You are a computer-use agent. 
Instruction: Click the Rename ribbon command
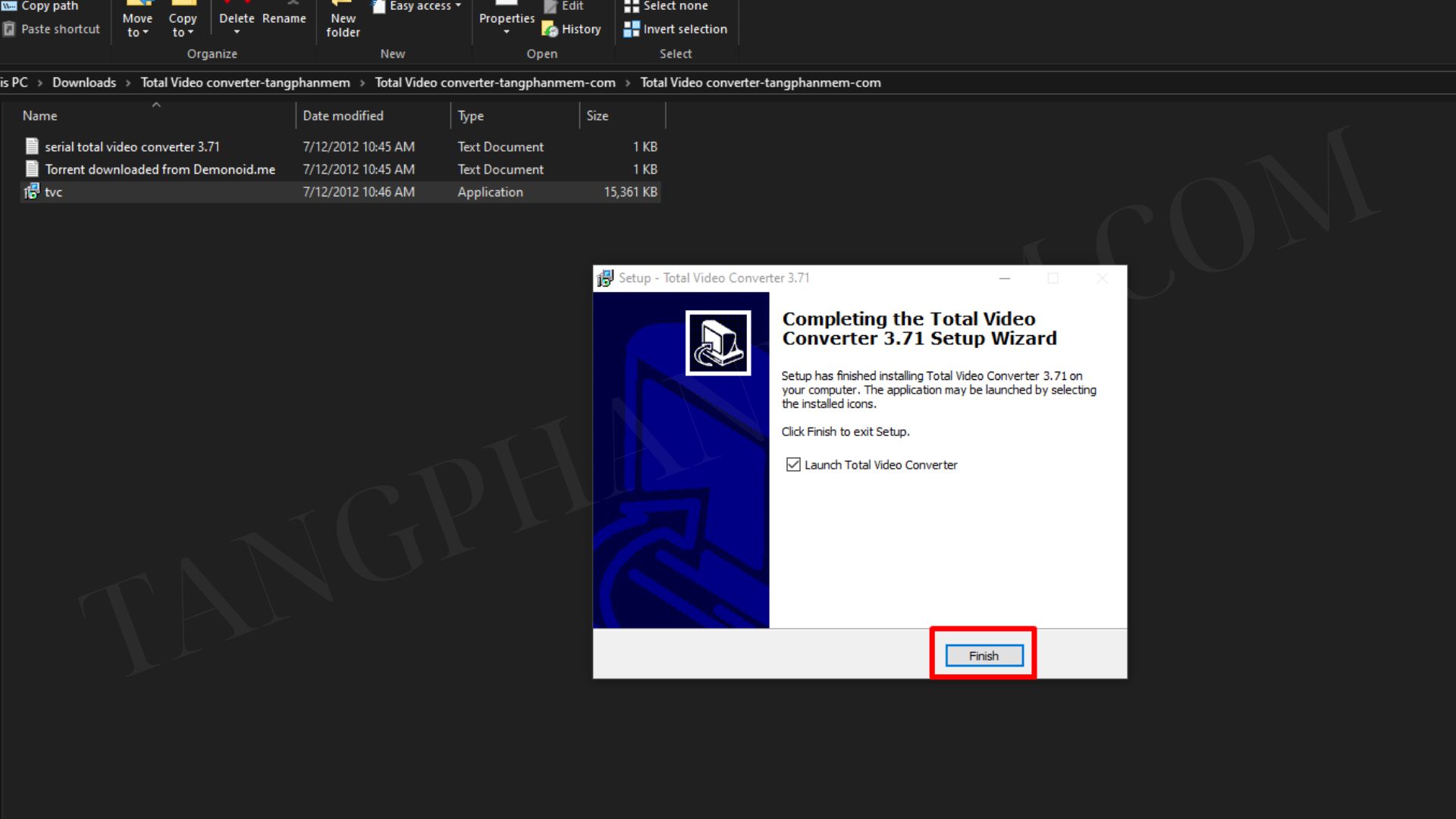click(x=284, y=18)
